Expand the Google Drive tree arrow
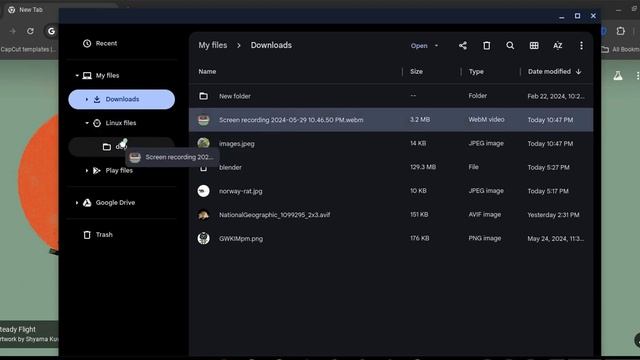The width and height of the screenshot is (640, 360). tap(77, 202)
